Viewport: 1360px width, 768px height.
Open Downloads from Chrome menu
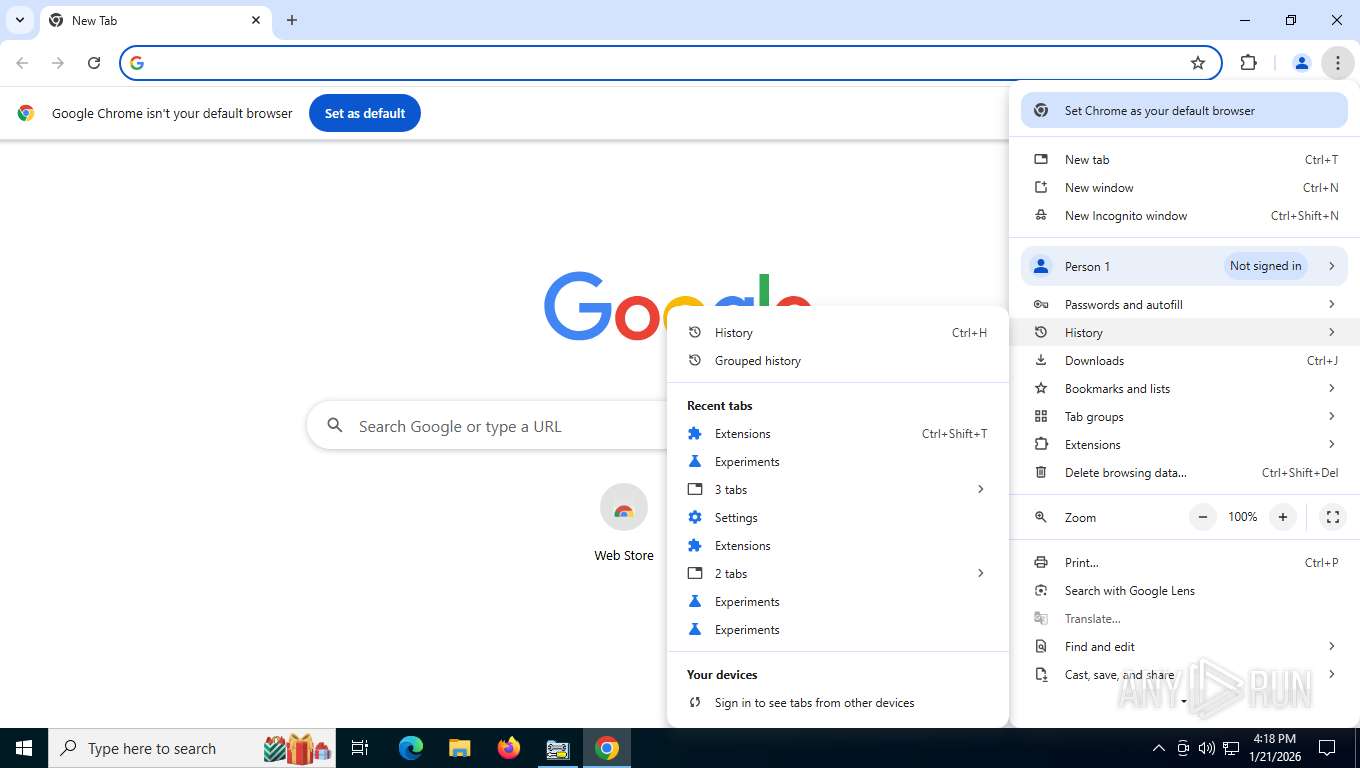(1184, 361)
